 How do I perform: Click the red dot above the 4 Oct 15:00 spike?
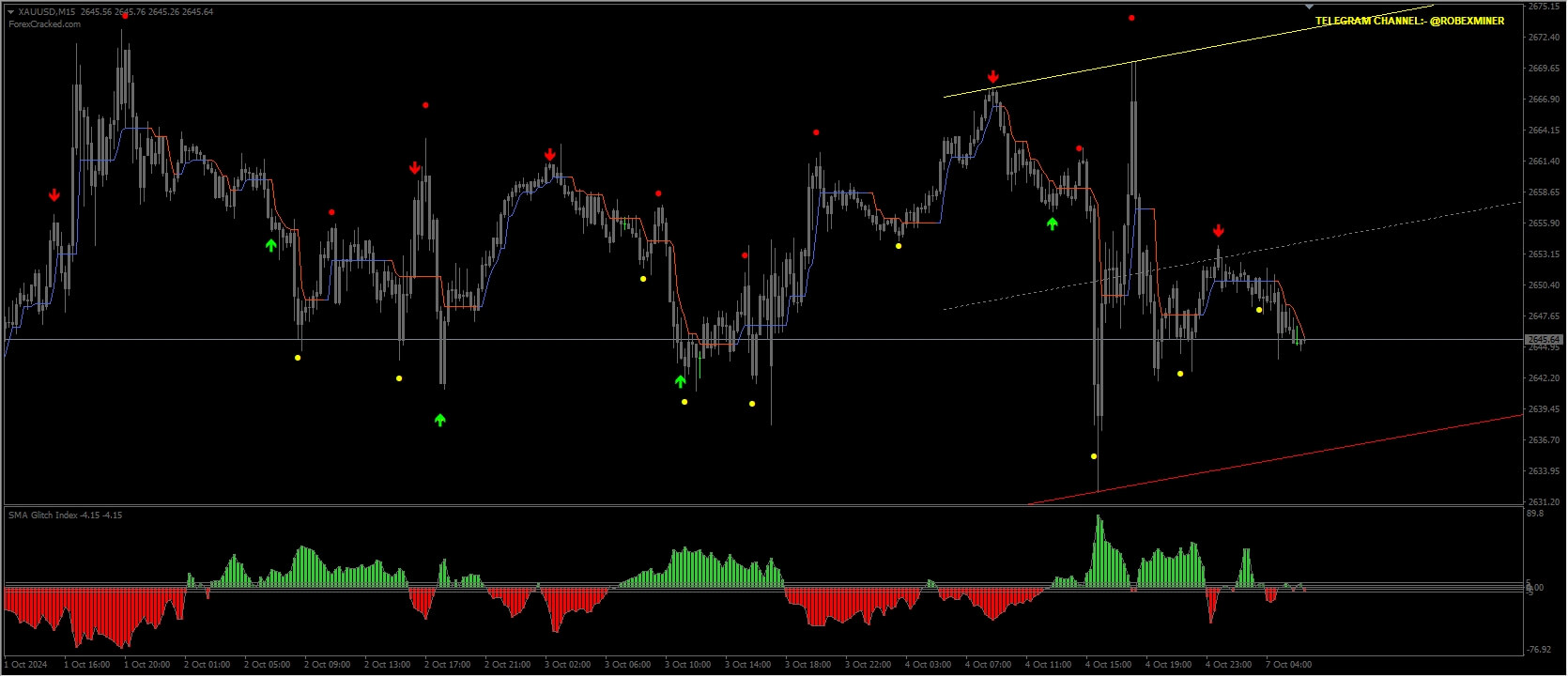point(1131,18)
